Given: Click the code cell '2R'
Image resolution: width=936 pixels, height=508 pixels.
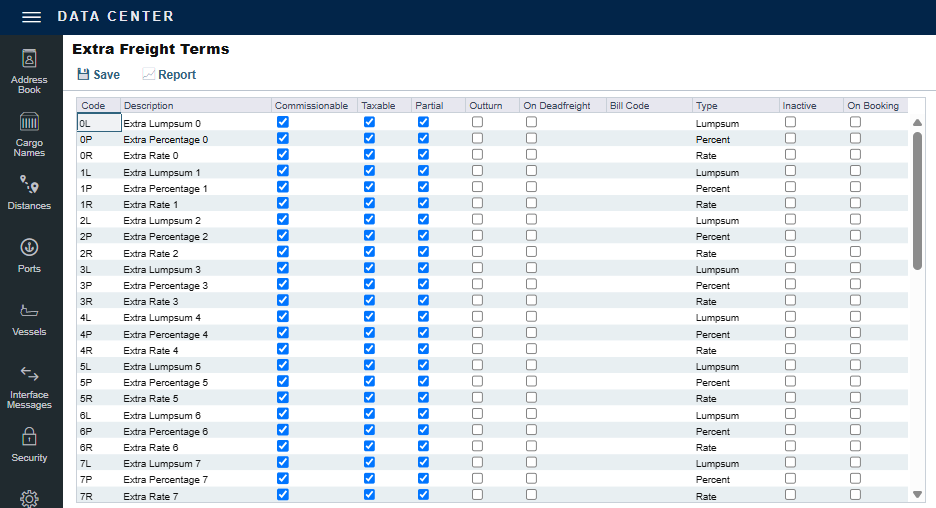Looking at the screenshot, I should point(98,253).
